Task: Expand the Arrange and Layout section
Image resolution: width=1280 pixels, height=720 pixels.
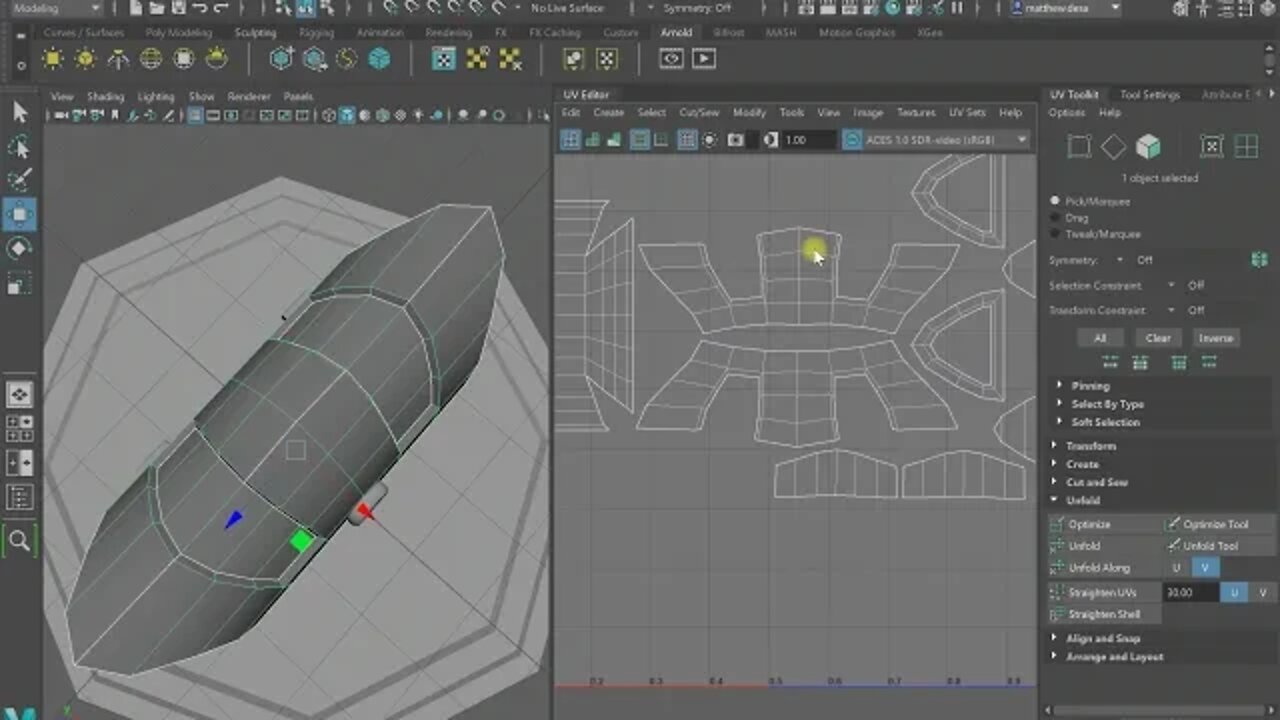Action: 1114,657
